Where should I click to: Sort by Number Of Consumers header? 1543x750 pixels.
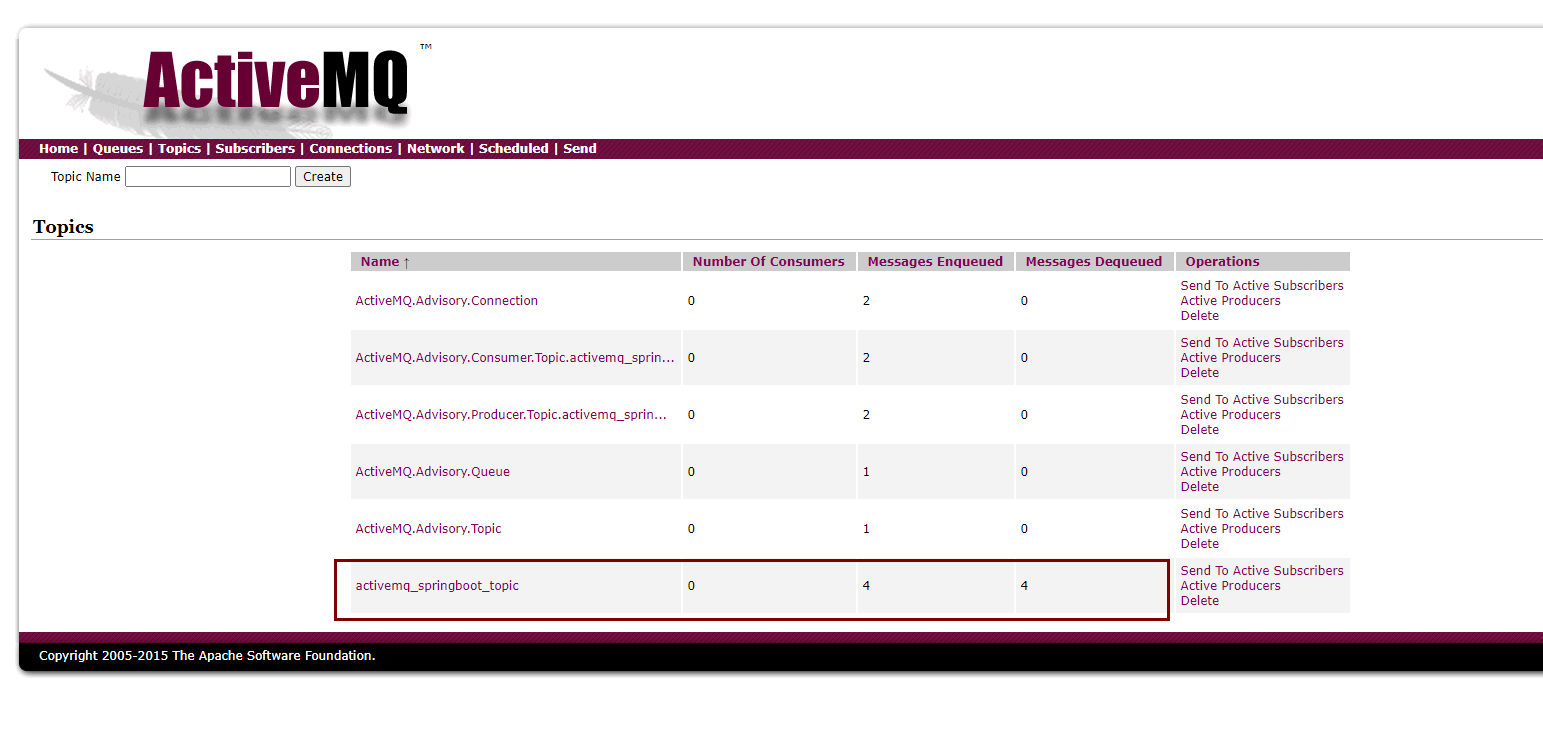(768, 262)
